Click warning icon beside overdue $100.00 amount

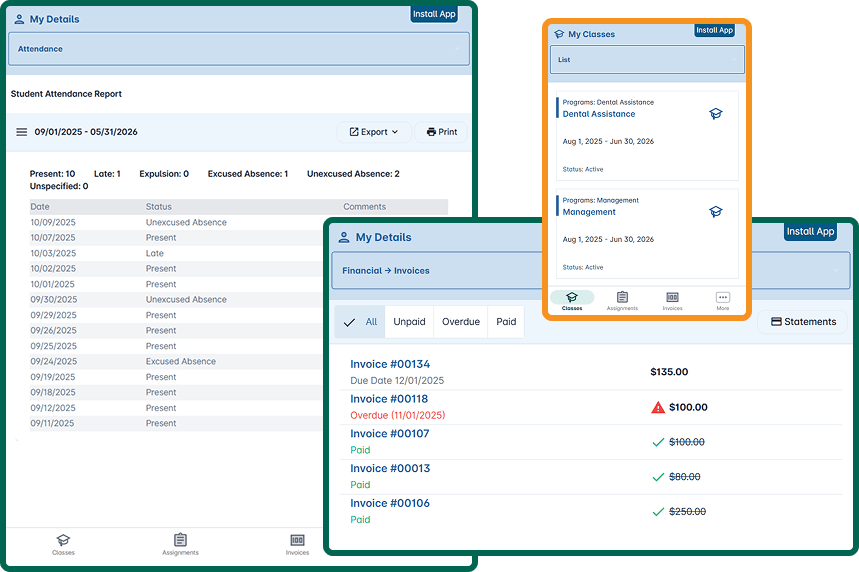point(657,407)
